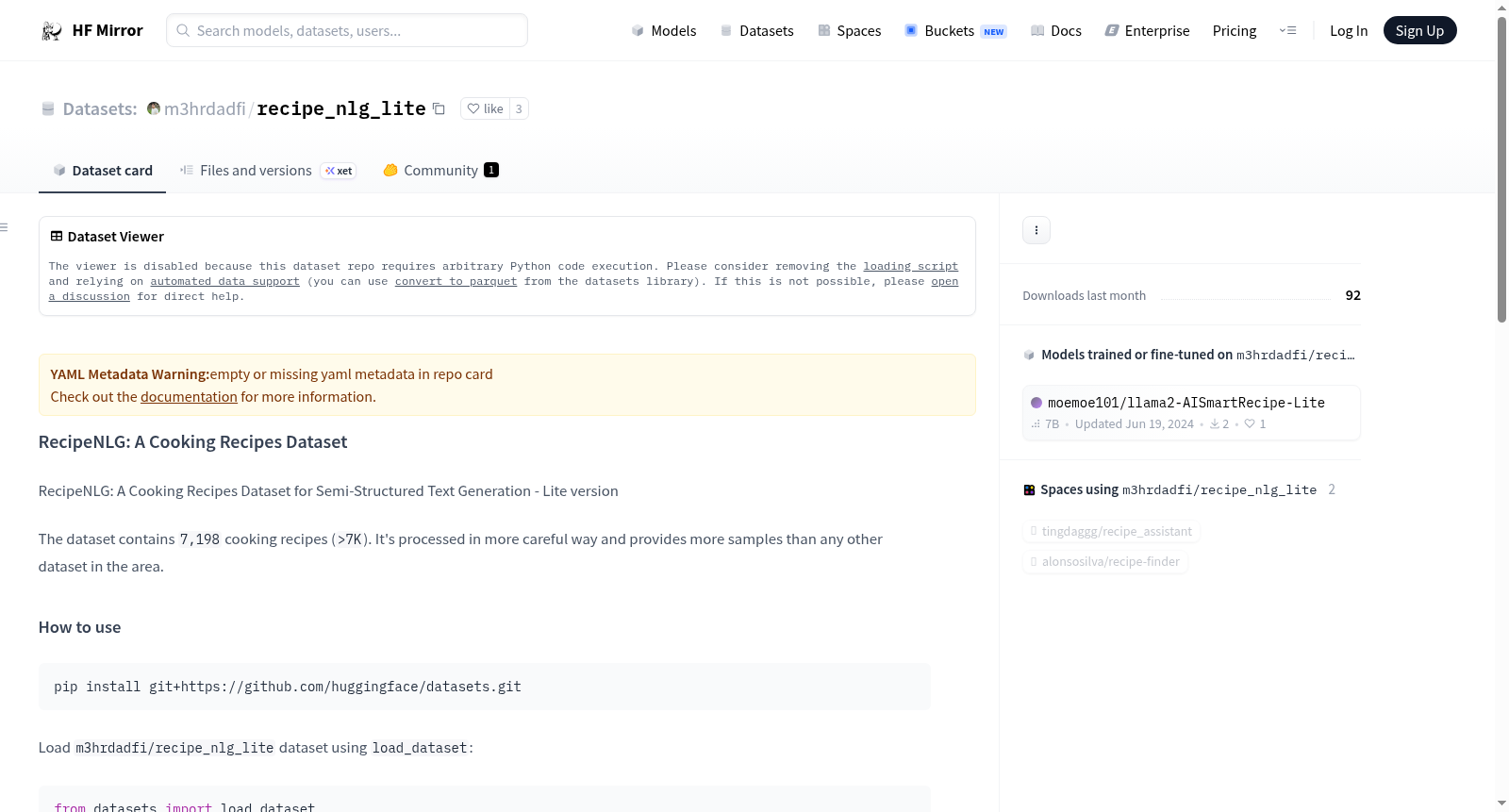Follow the loading script link

910,267
